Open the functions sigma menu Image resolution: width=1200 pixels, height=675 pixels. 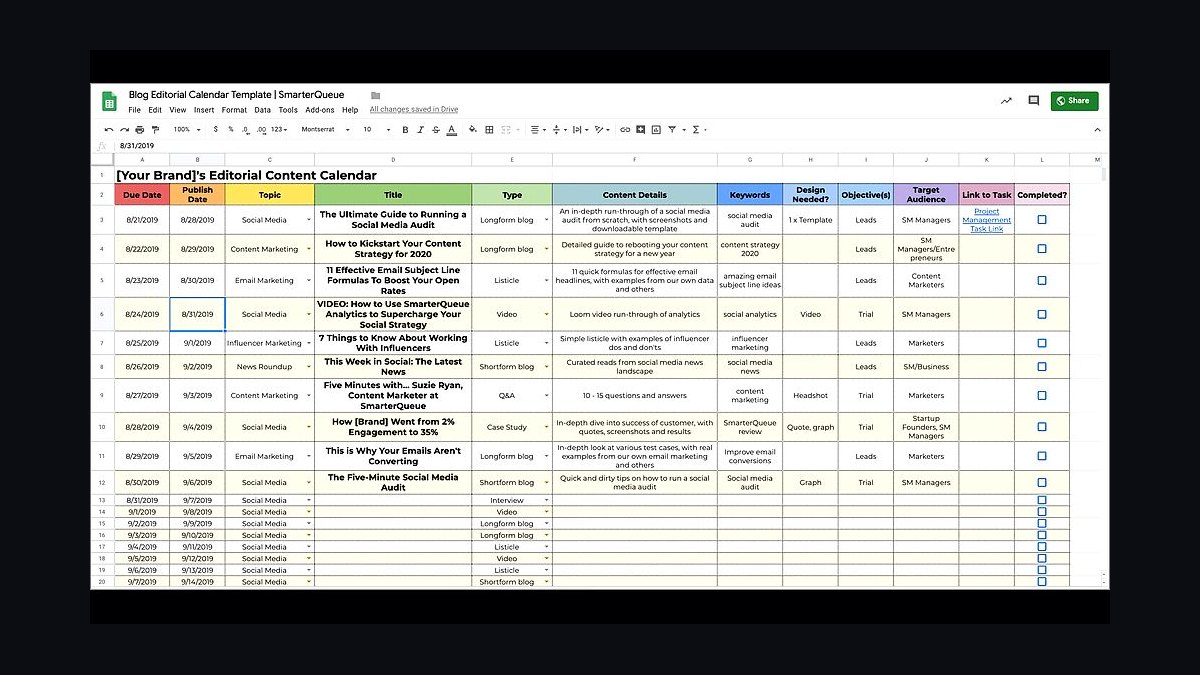[696, 129]
